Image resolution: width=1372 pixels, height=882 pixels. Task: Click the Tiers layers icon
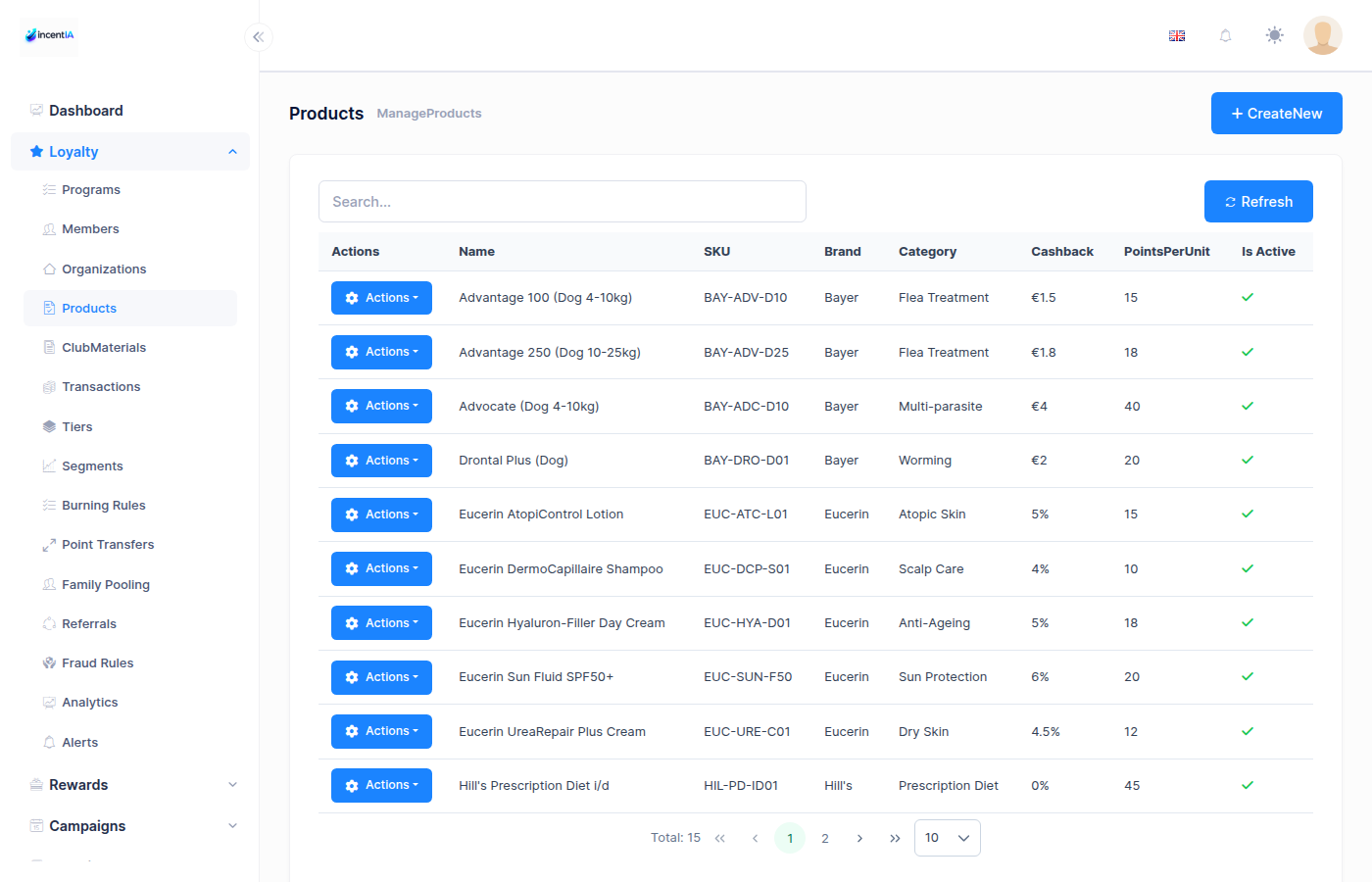(x=49, y=427)
